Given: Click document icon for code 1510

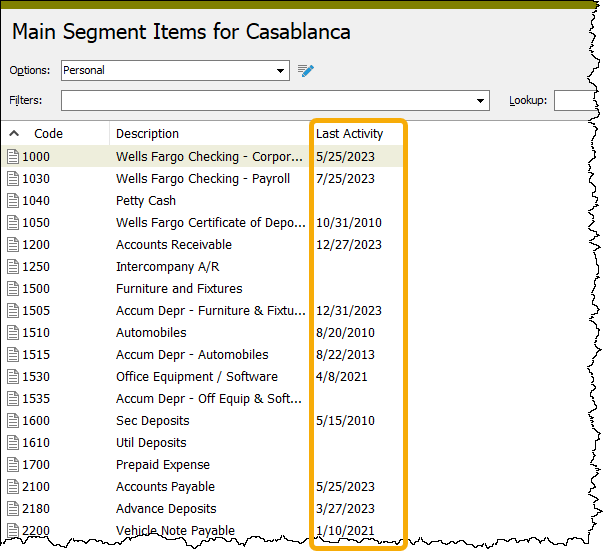Looking at the screenshot, I should click(x=13, y=333).
